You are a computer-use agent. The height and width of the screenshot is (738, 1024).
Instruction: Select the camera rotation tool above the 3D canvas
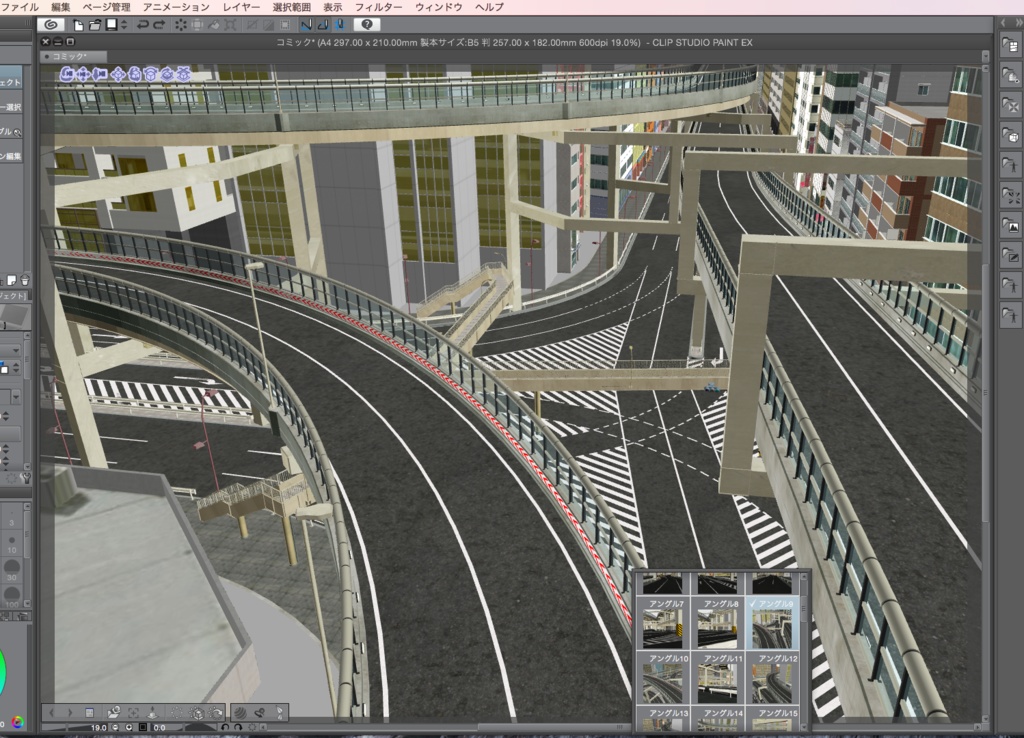tap(67, 76)
